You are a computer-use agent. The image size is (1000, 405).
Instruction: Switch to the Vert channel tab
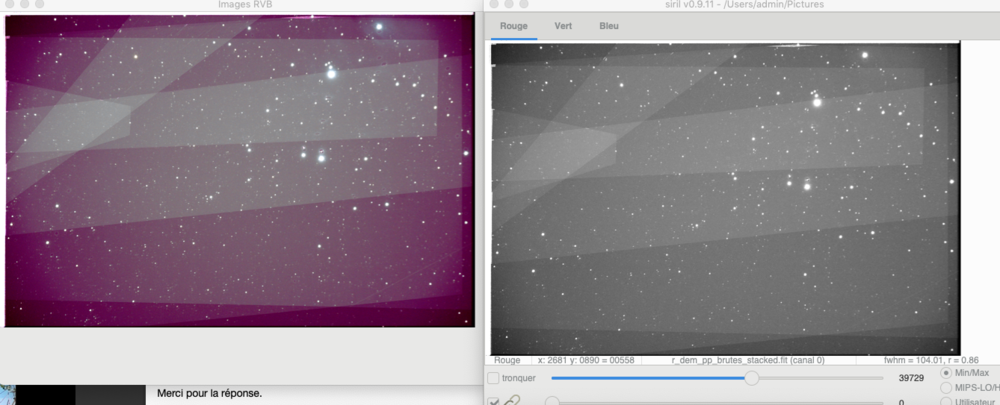(x=563, y=26)
